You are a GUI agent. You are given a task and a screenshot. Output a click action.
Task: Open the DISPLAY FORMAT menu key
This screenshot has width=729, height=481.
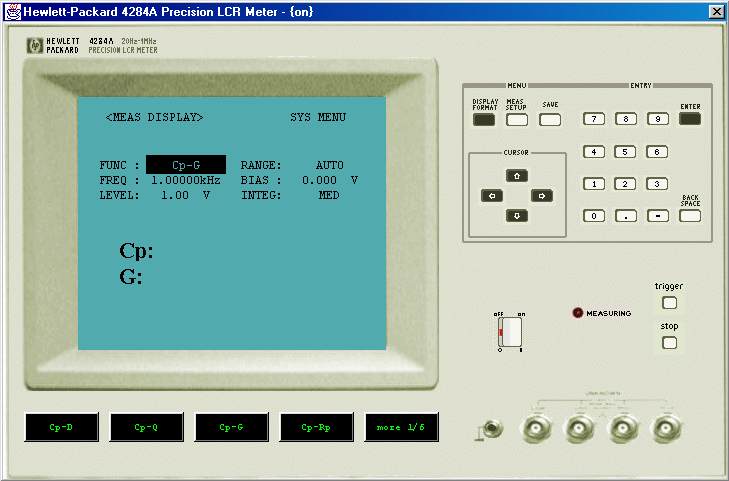tap(484, 119)
